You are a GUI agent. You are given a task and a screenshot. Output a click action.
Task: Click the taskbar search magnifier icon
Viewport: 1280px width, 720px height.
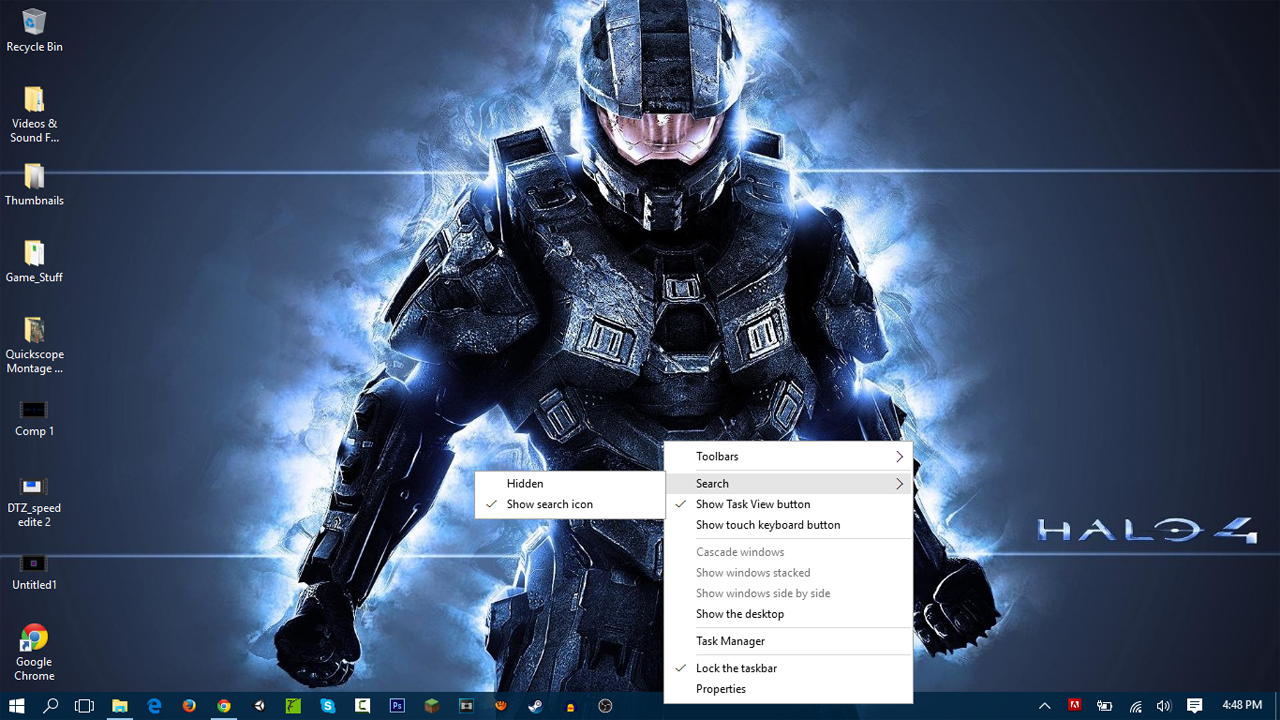pyautogui.click(x=51, y=706)
